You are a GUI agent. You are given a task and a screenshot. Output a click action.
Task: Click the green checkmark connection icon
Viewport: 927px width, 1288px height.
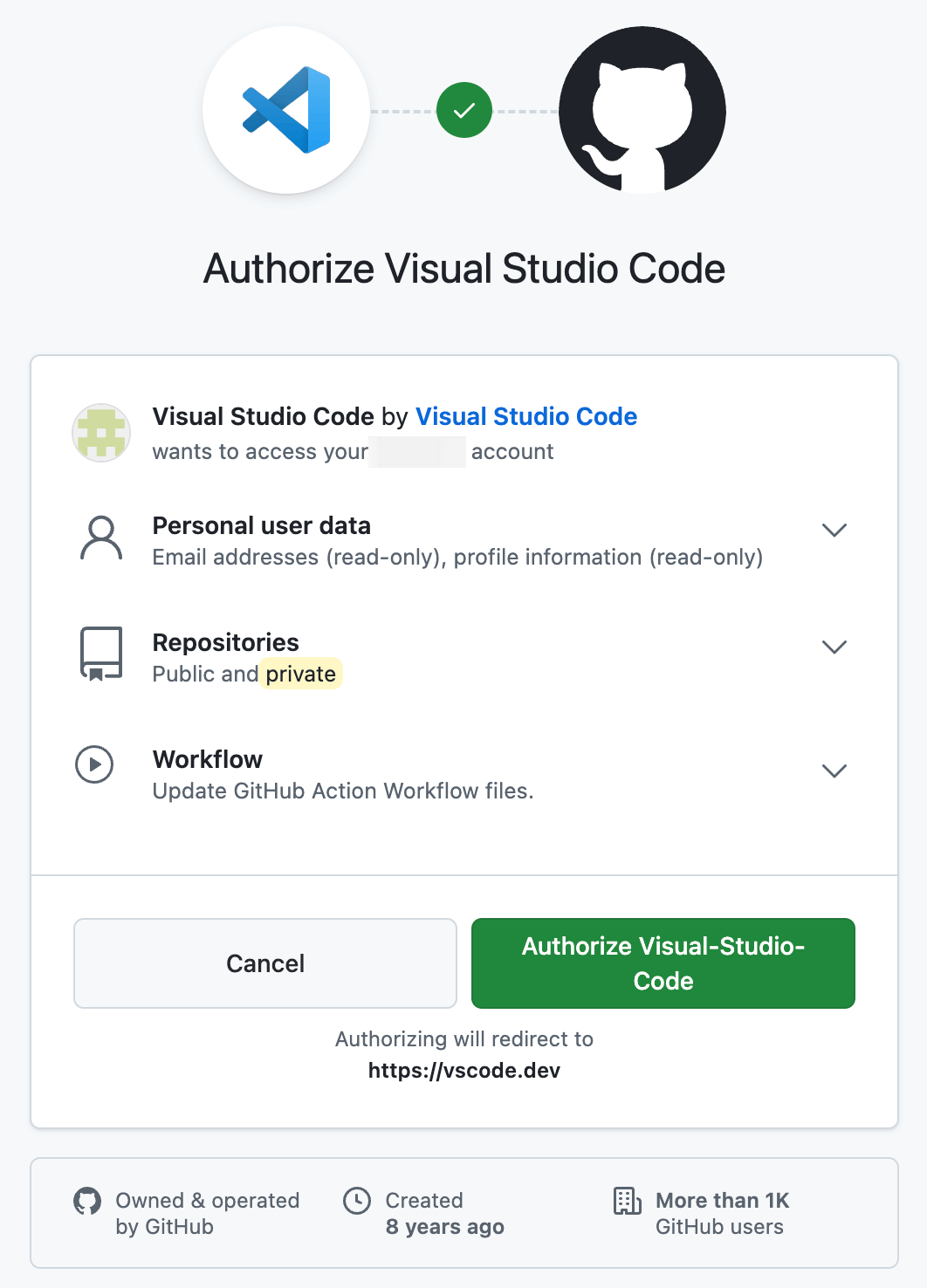464,110
